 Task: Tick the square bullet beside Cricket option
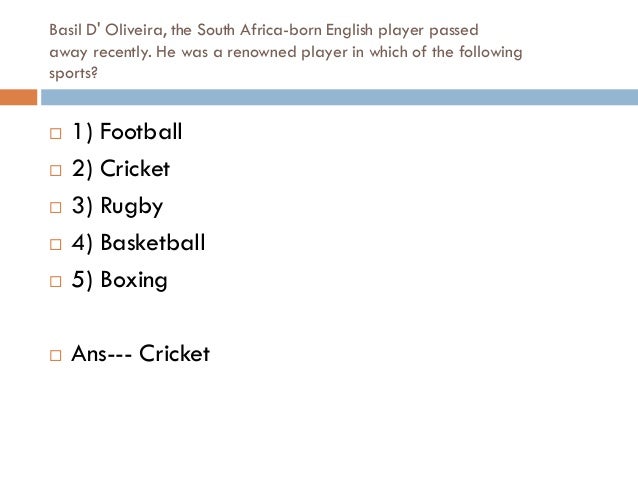(55, 170)
